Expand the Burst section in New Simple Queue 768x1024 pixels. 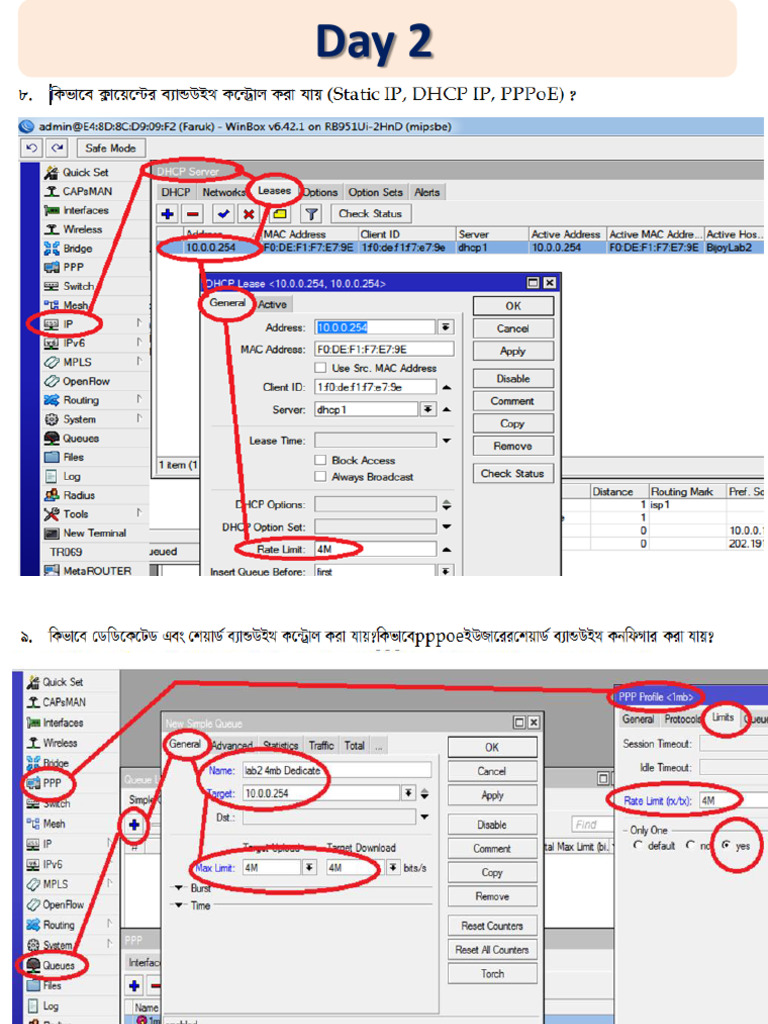tap(178, 888)
